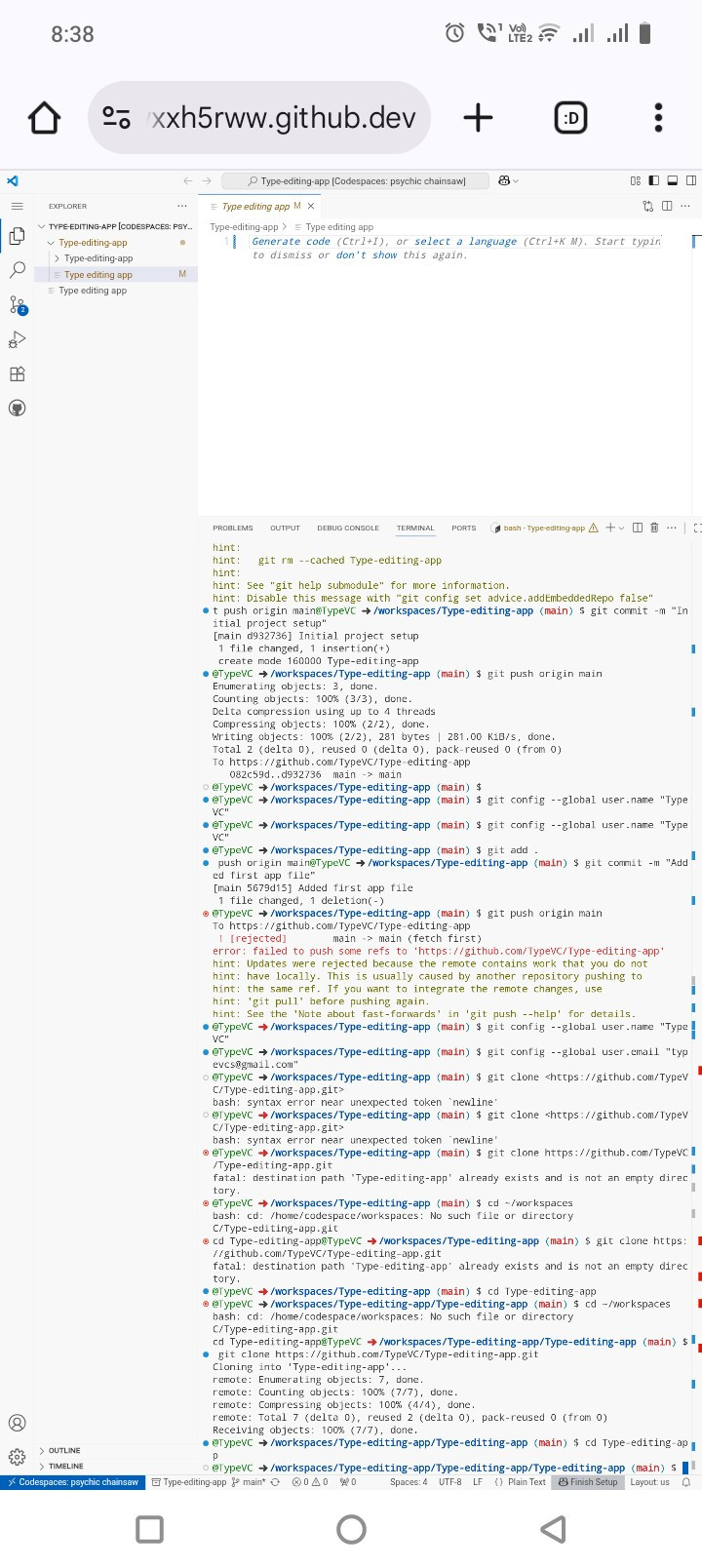Change indentation via Spaces: 4

[409, 1482]
